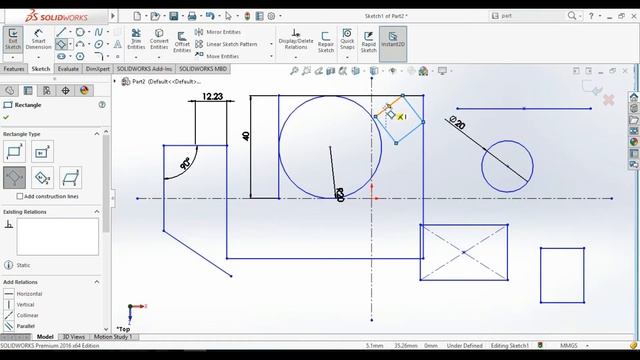640x360 pixels.
Task: Click the New document icon
Action: pyautogui.click(x=137, y=16)
